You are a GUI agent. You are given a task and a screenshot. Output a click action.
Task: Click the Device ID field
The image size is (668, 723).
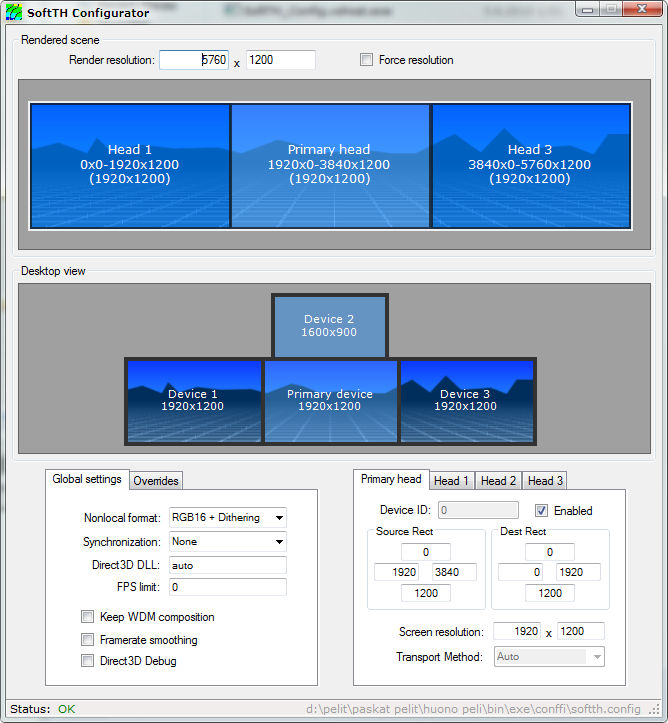[478, 510]
